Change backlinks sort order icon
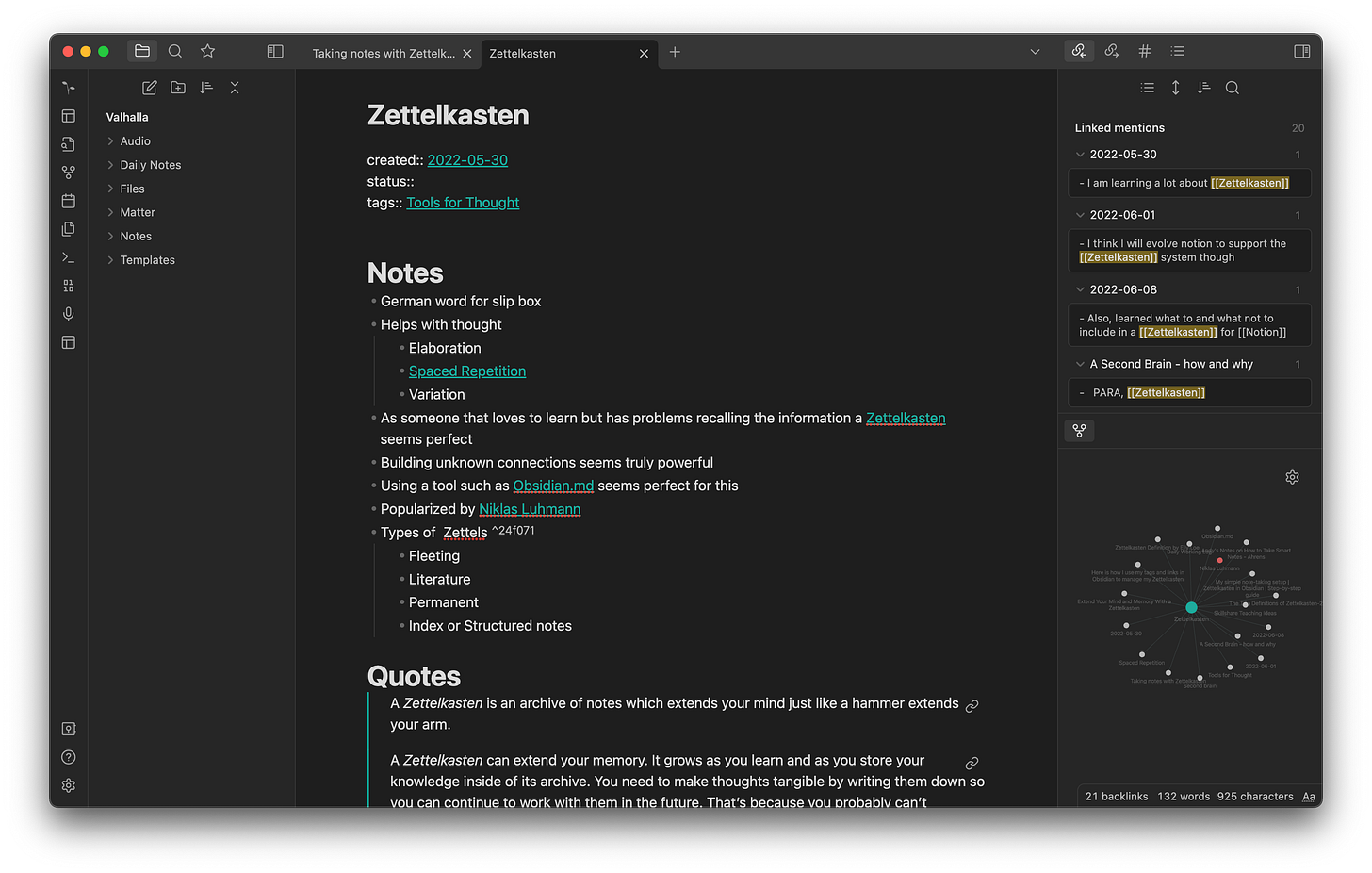Viewport: 1372px width, 873px height. (1204, 88)
